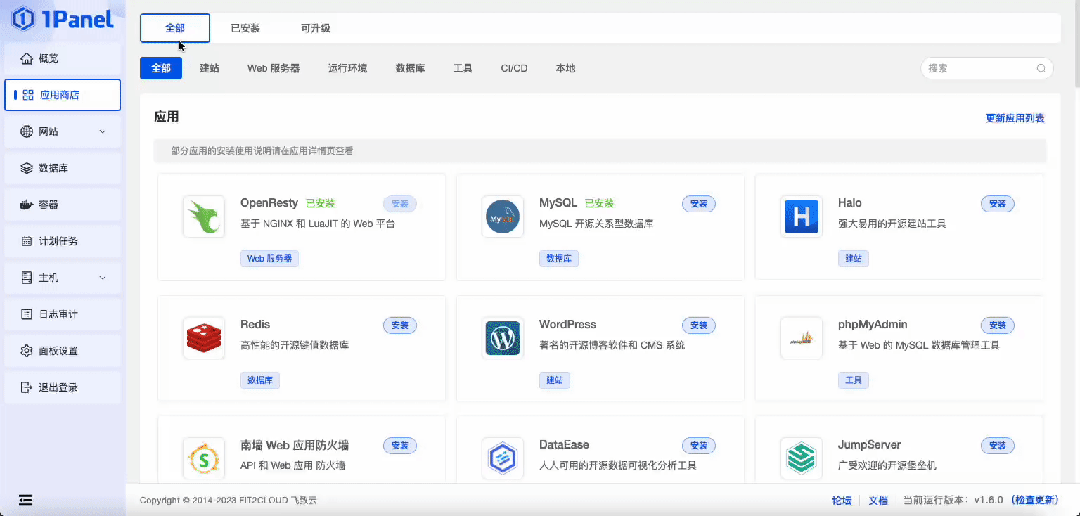Collapse the sidebar using bottom-left menu icon
The image size is (1080, 516).
[25, 500]
